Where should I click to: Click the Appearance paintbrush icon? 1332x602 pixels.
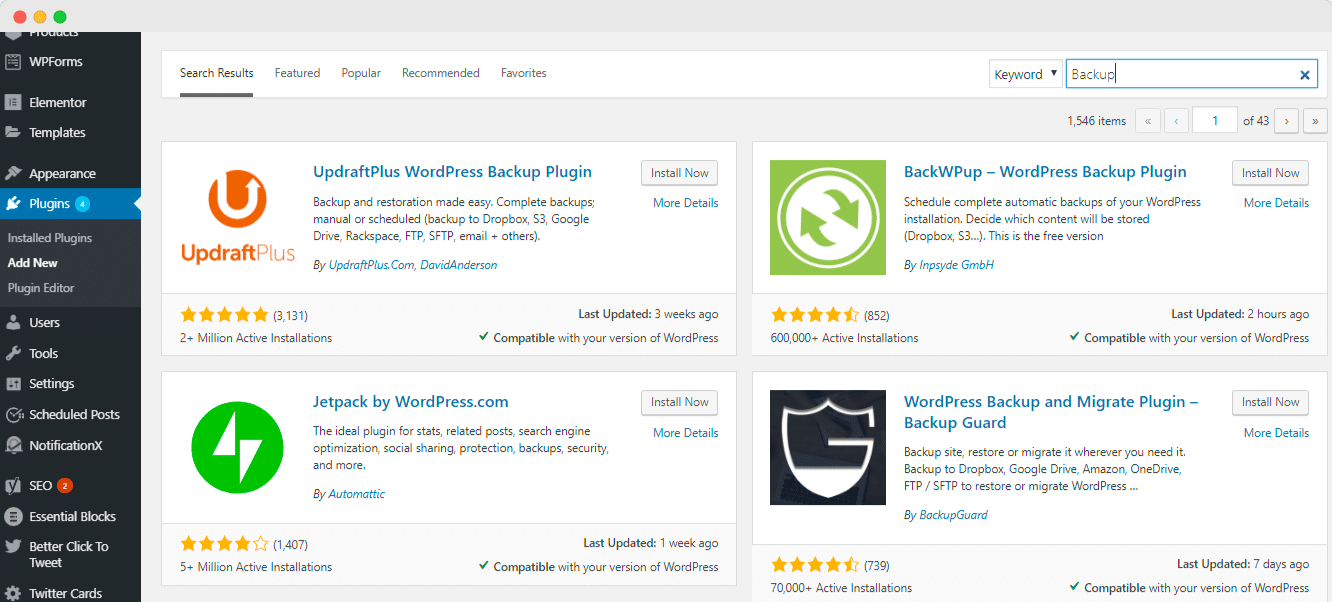[13, 173]
